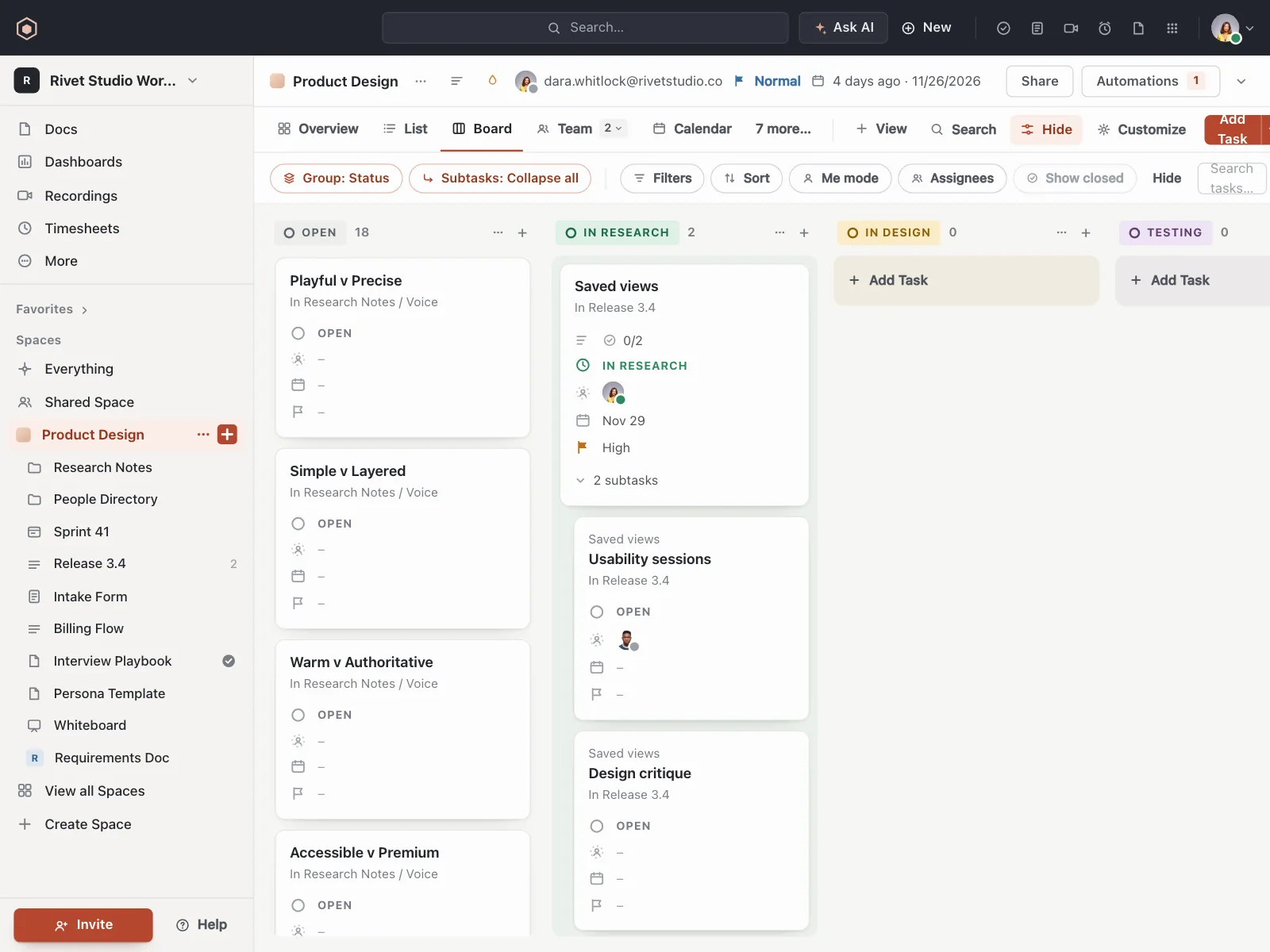
Task: Collapse the 2 subtasks expander
Action: [x=580, y=481]
